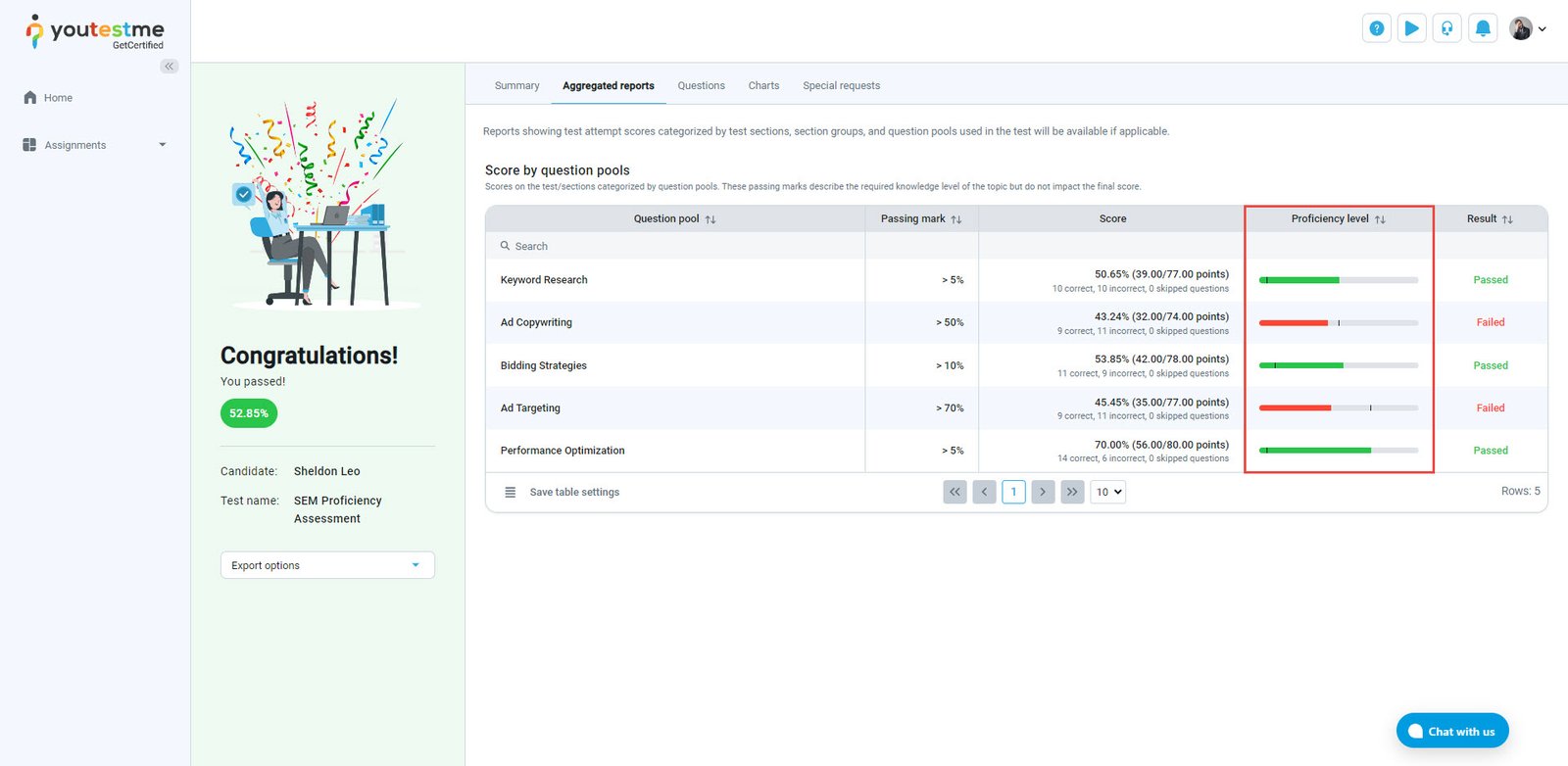Go to Home in the sidebar
The image size is (1568, 766).
[x=58, y=98]
